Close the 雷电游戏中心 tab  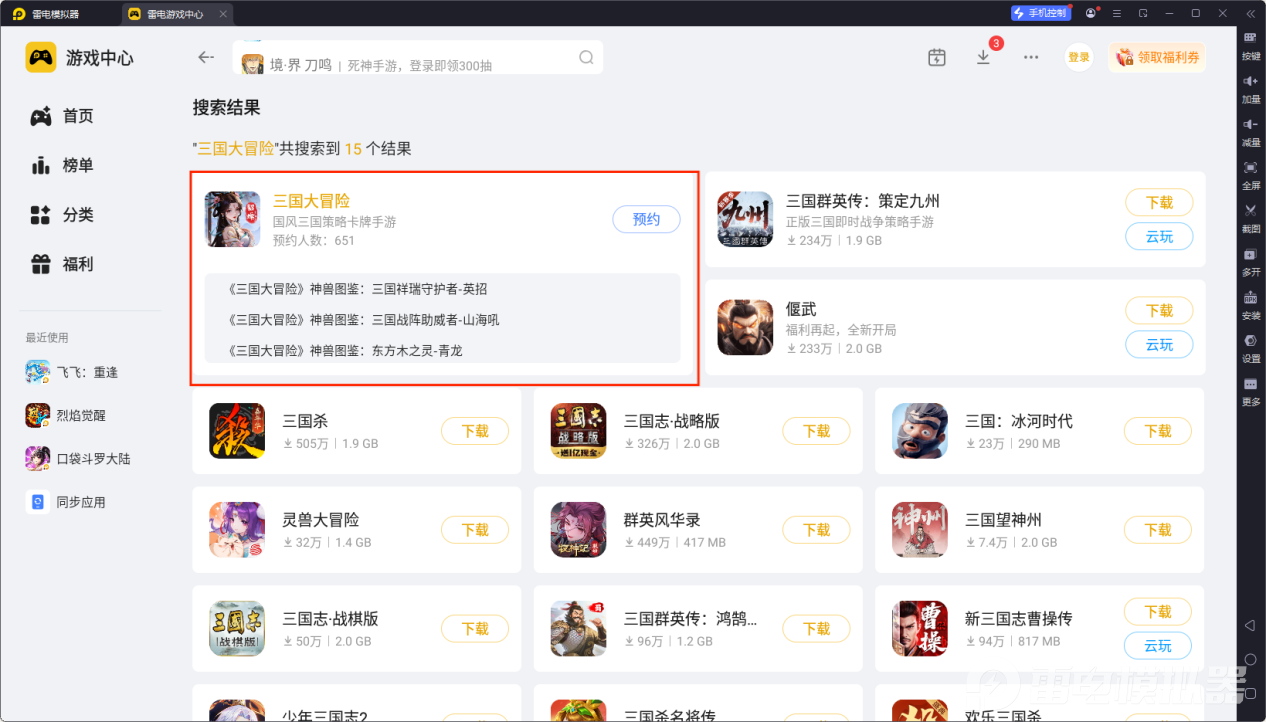(223, 14)
